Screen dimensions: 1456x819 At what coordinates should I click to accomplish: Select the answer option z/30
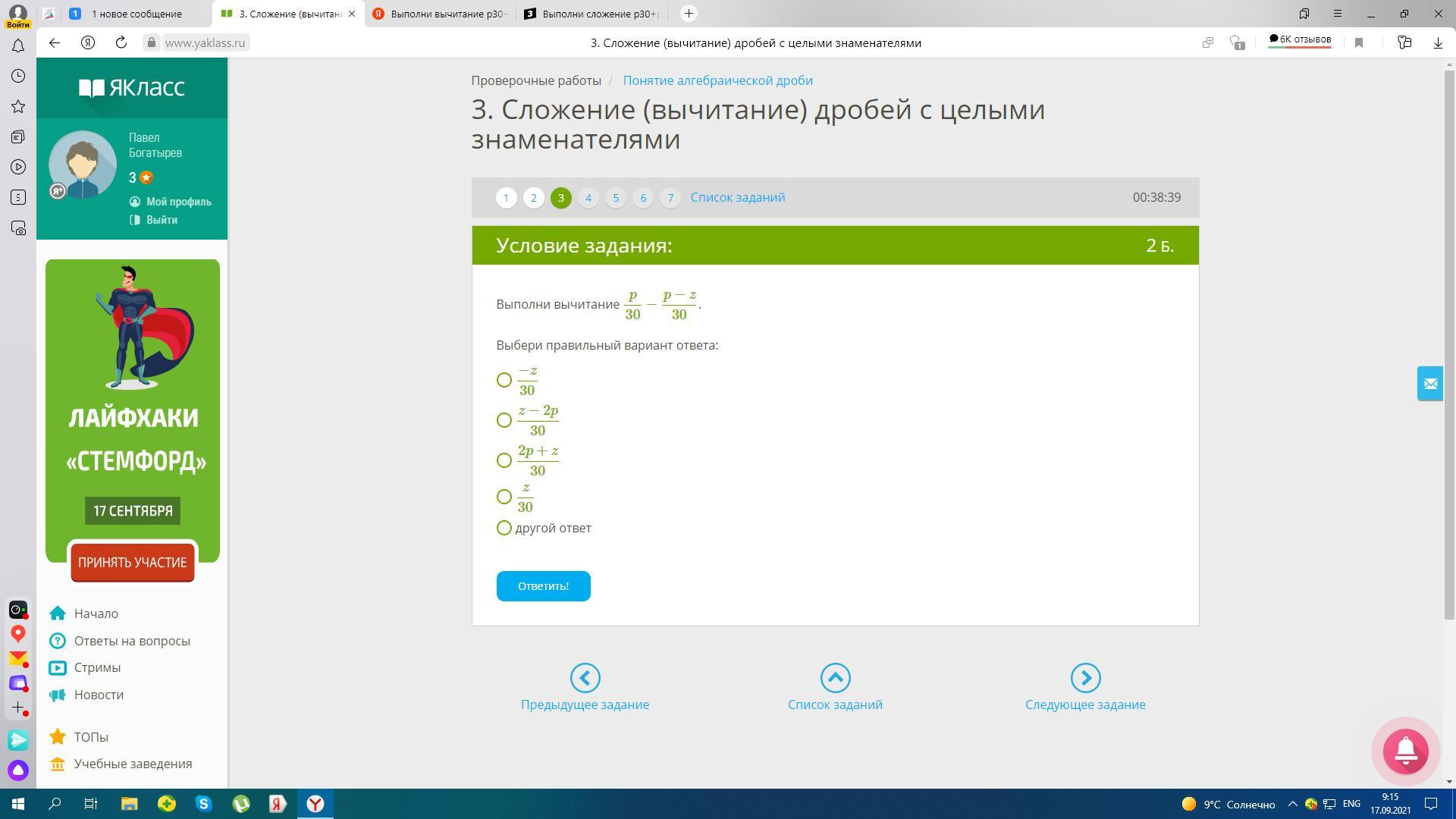[x=504, y=497]
